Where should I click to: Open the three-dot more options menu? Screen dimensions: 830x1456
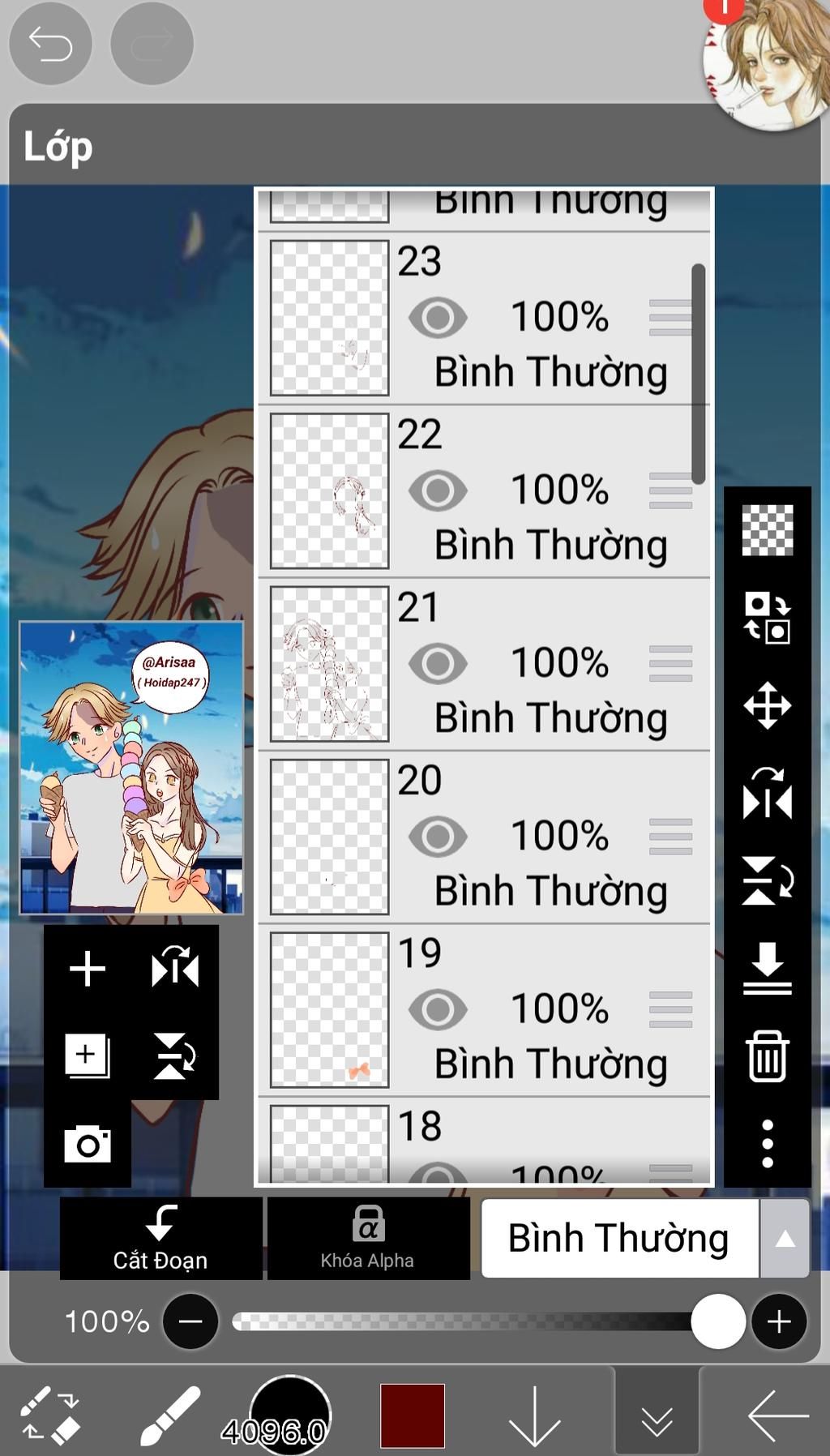click(x=768, y=1144)
